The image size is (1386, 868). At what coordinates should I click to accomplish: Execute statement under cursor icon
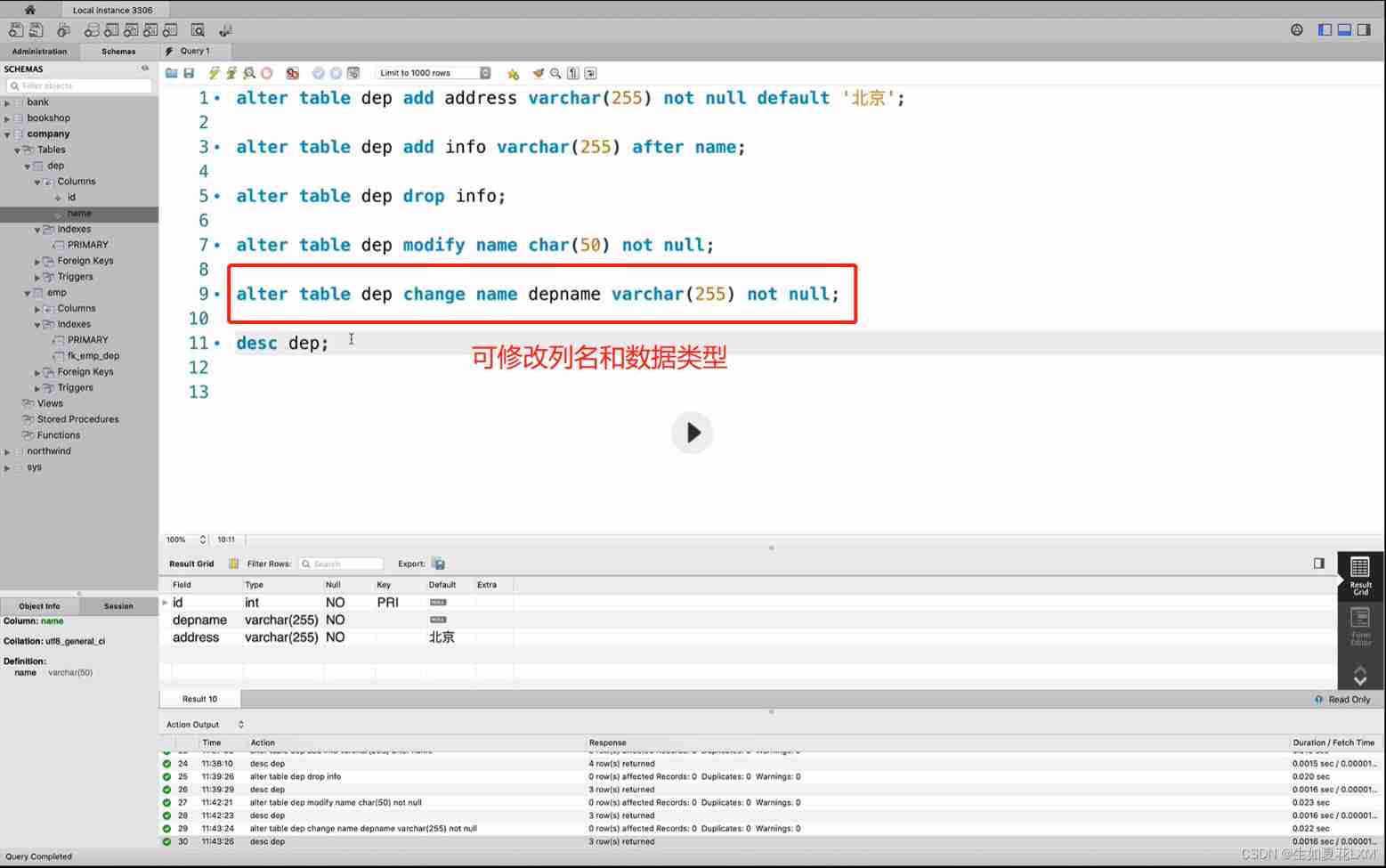tap(231, 73)
